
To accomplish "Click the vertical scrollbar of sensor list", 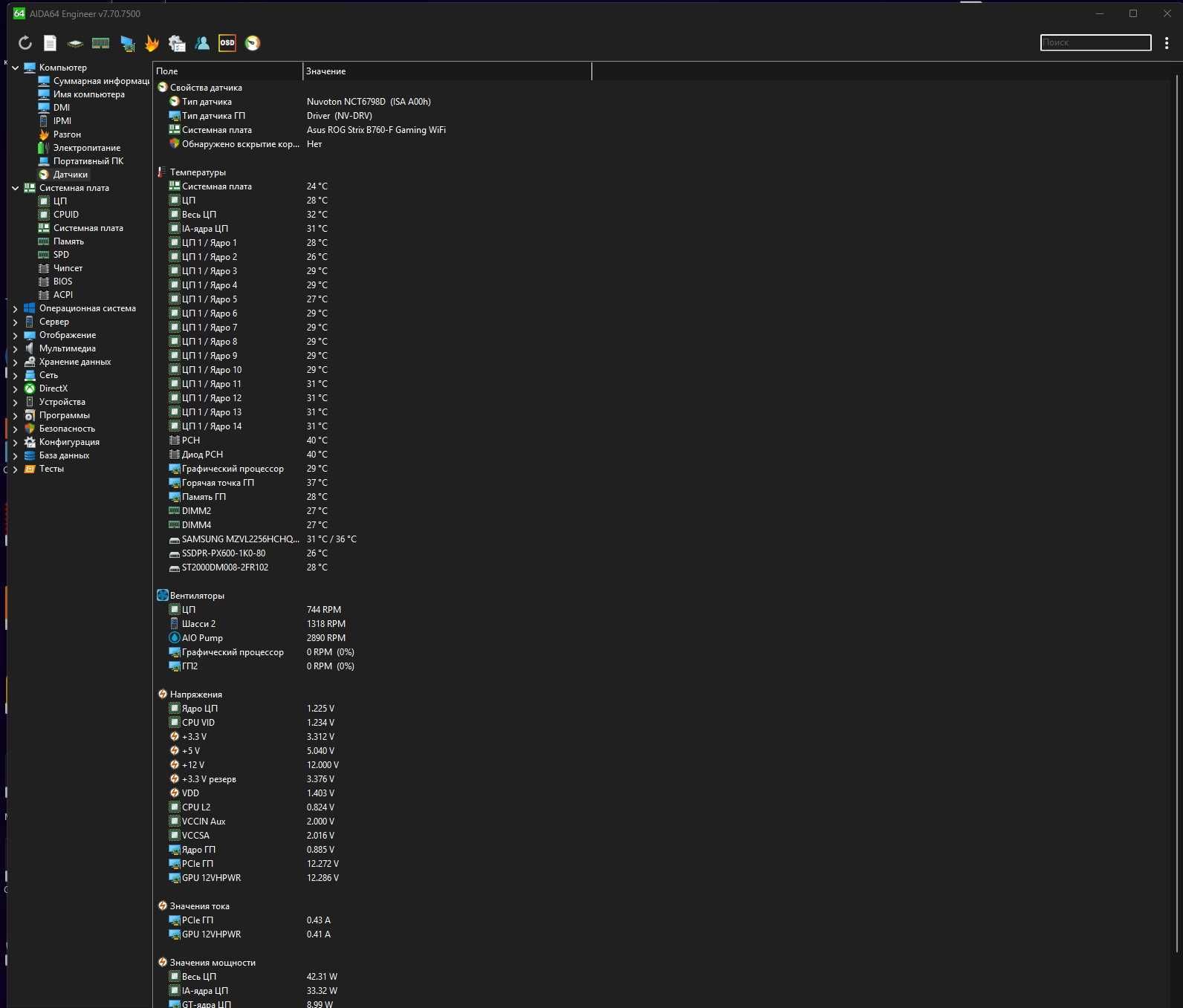I will coord(1177,514).
